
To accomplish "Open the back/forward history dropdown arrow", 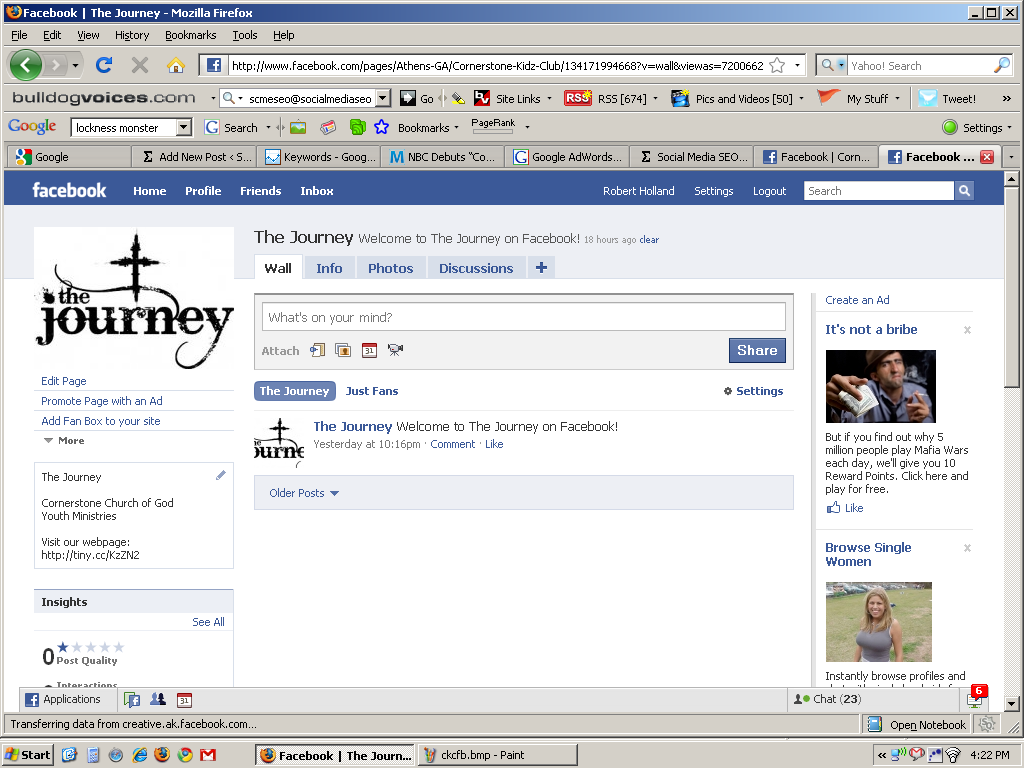I will tap(75, 65).
